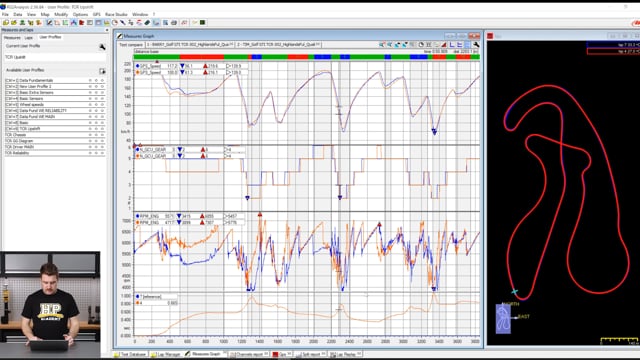
Task: Open the Lap Manager bottom tab
Action: 166,354
